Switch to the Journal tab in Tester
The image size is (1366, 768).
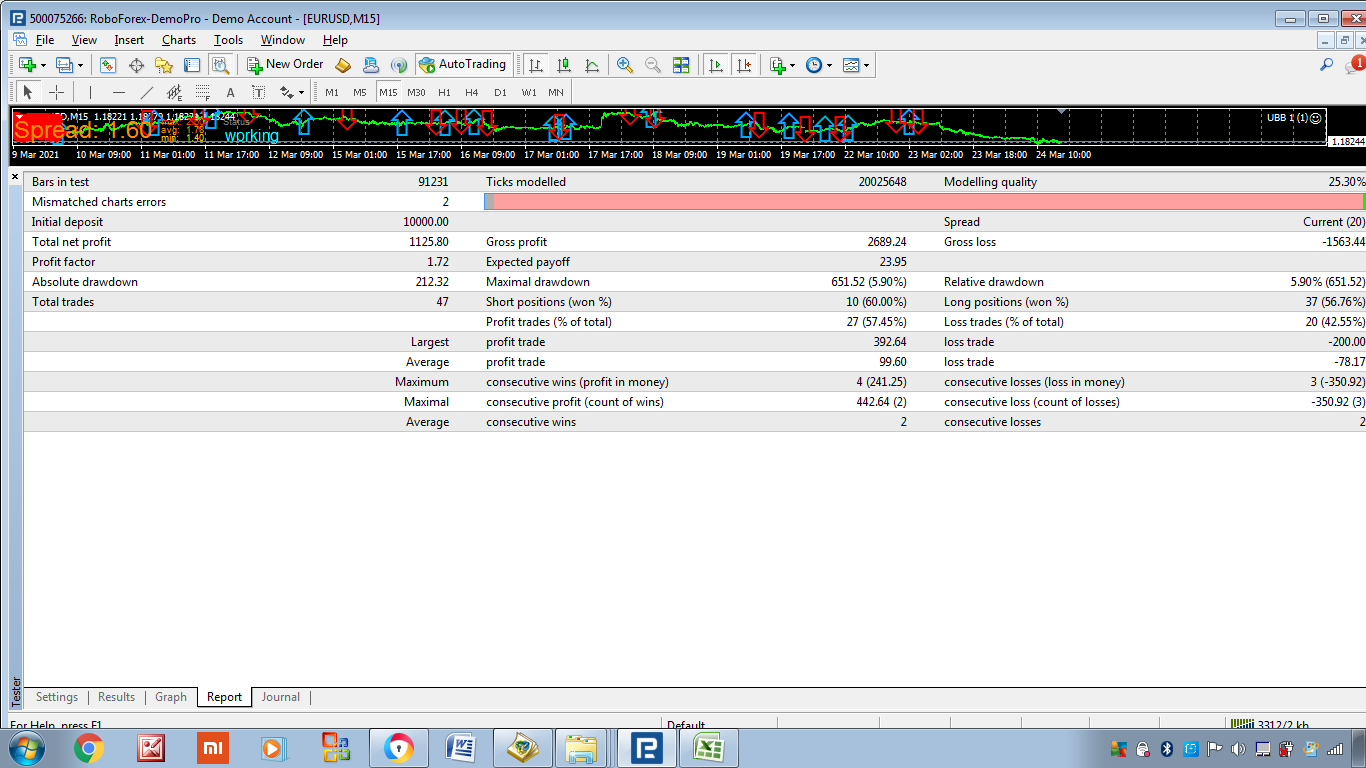pos(281,697)
